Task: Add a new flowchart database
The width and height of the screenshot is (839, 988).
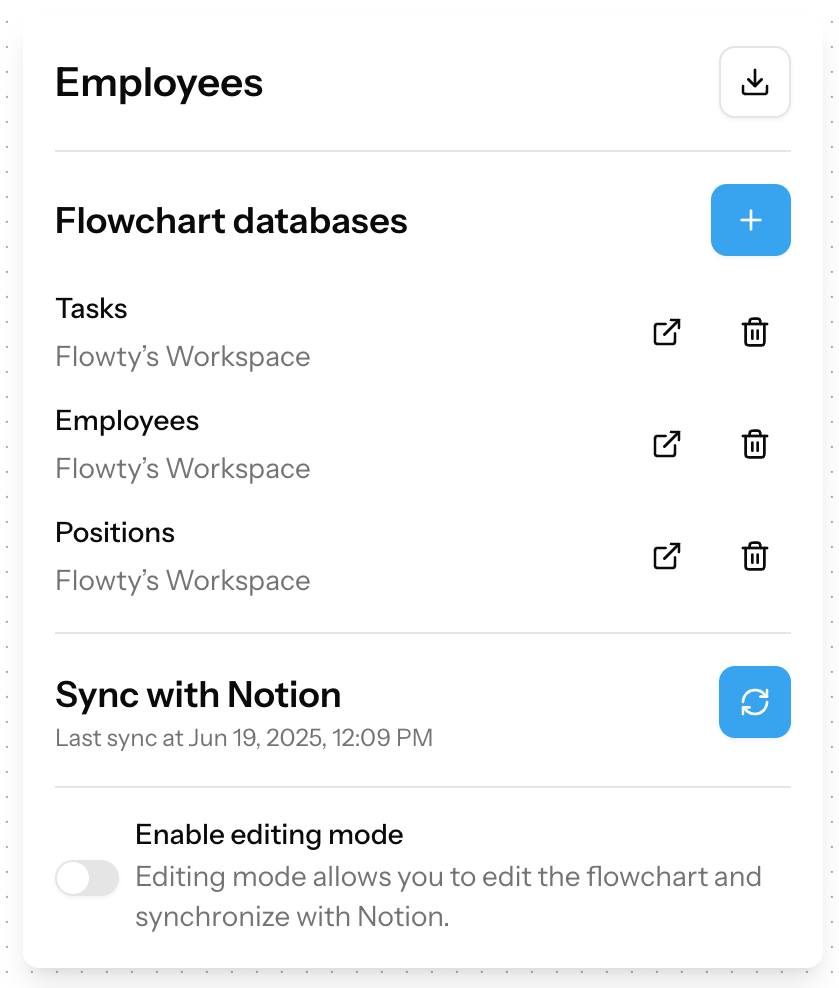Action: (x=751, y=220)
